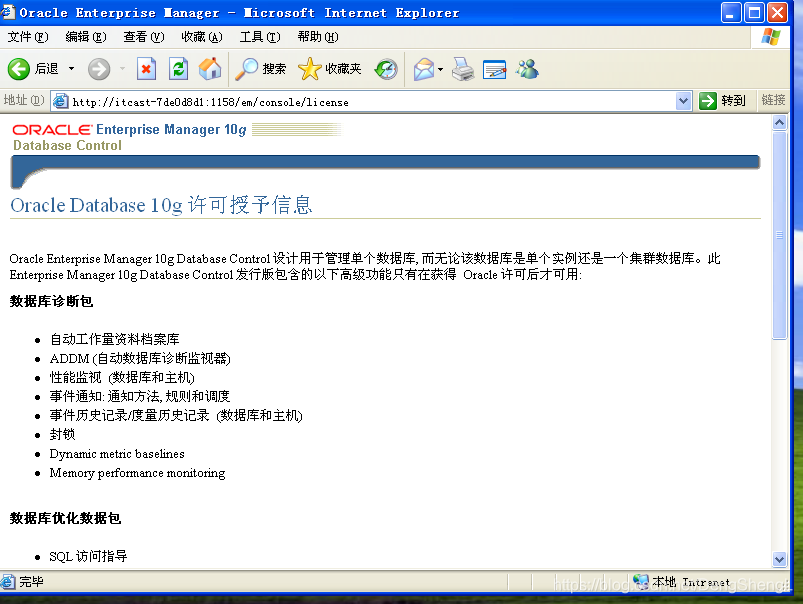Click the 事件通知 list item
Image resolution: width=803 pixels, height=604 pixels.
(139, 397)
